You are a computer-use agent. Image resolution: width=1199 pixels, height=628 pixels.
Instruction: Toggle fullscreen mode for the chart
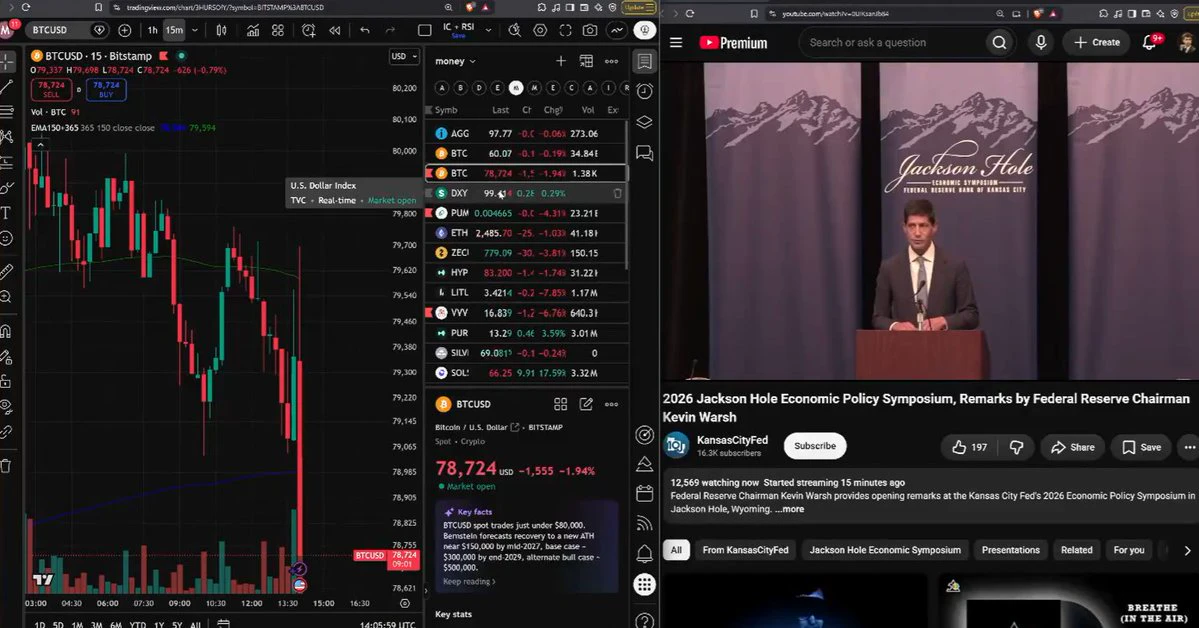565,30
